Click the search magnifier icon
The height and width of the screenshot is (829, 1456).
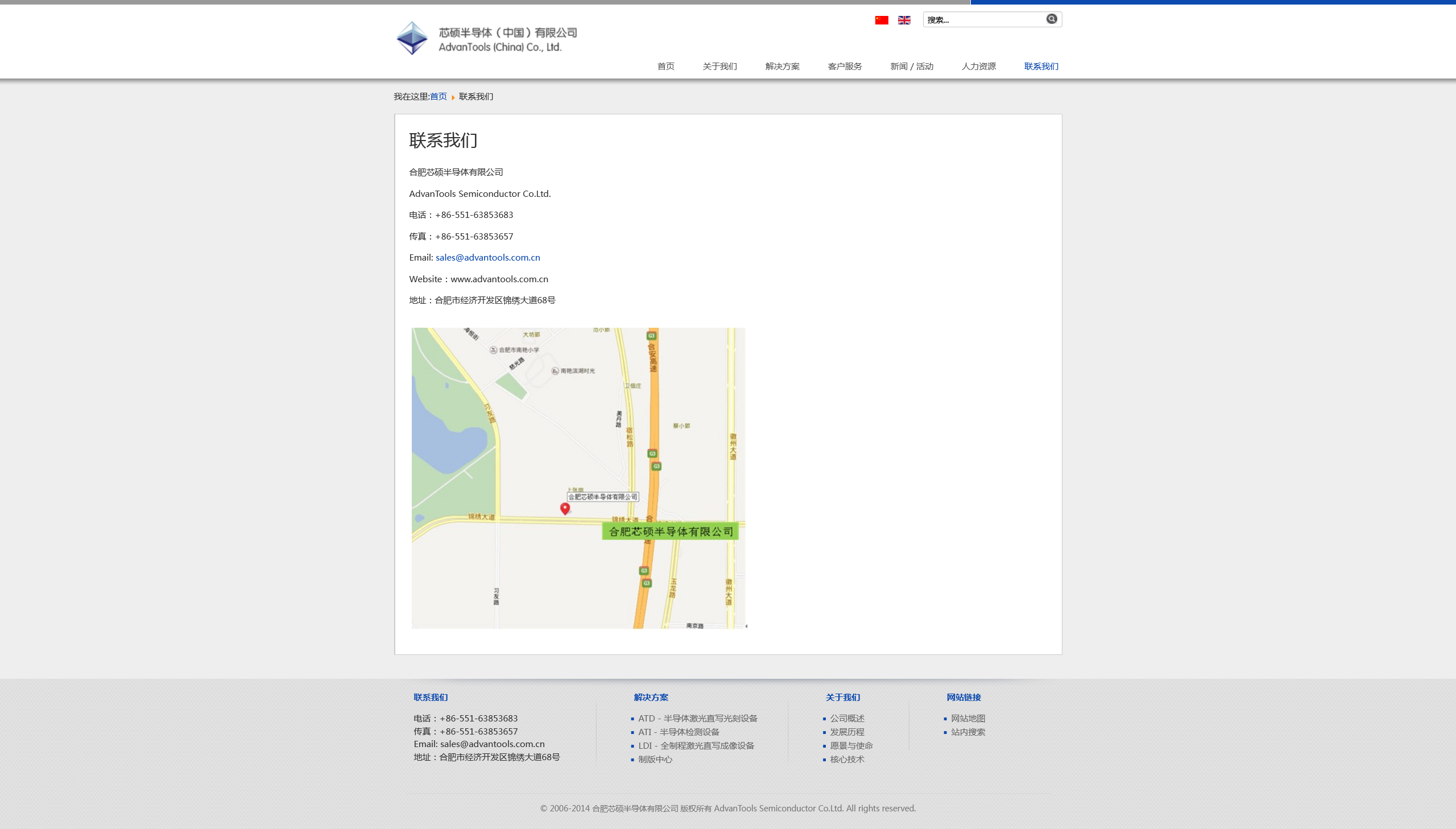1052,19
